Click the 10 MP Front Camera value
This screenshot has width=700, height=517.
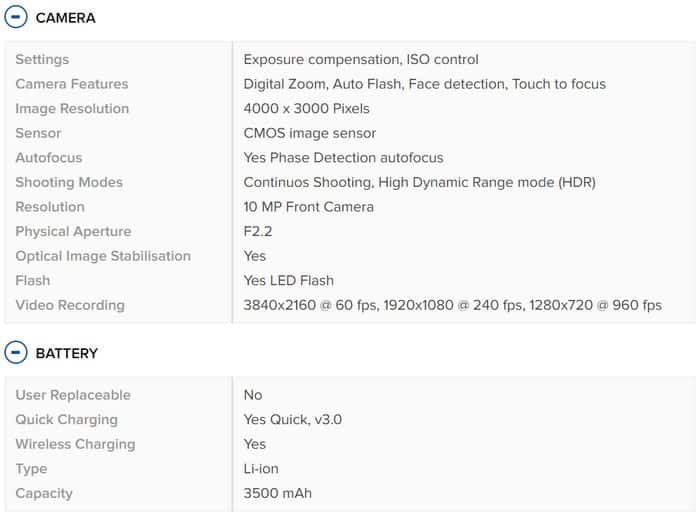(x=309, y=207)
